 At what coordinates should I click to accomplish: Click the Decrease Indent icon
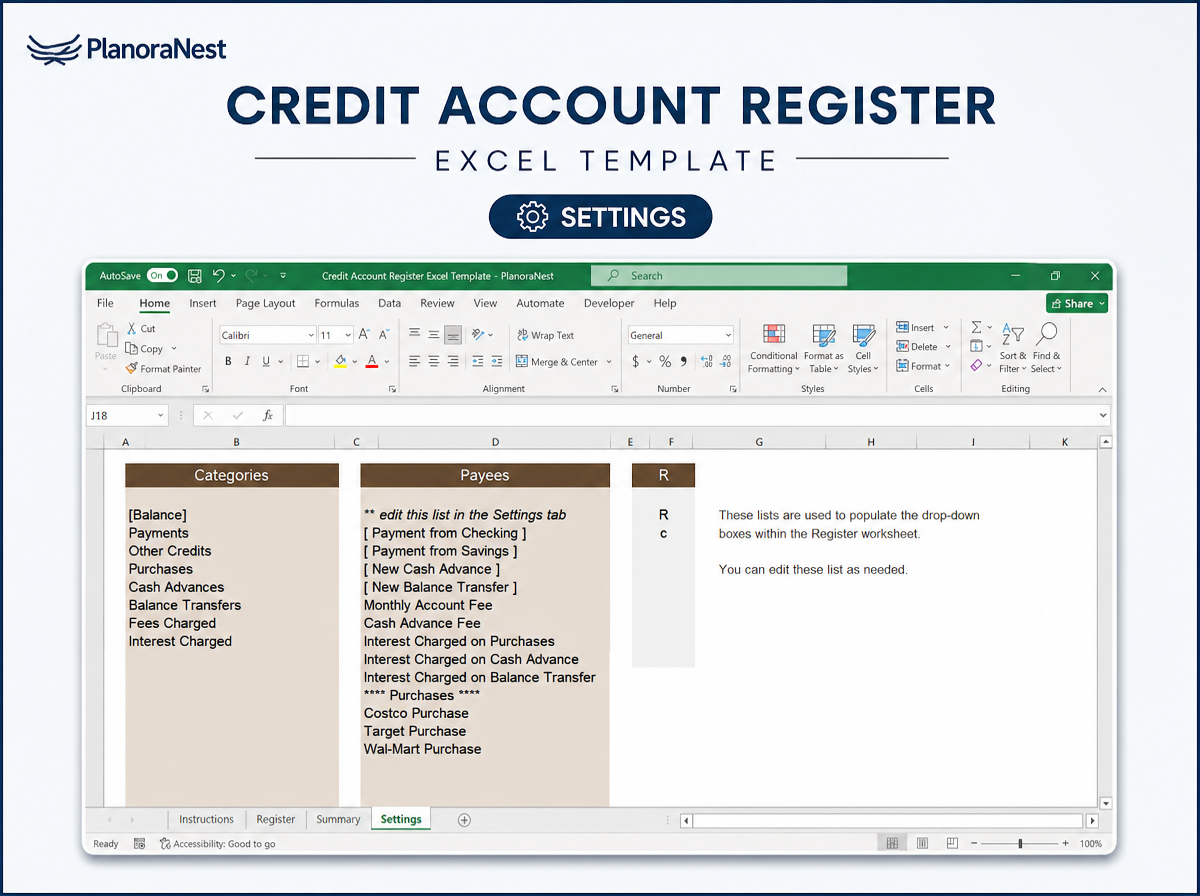point(479,362)
